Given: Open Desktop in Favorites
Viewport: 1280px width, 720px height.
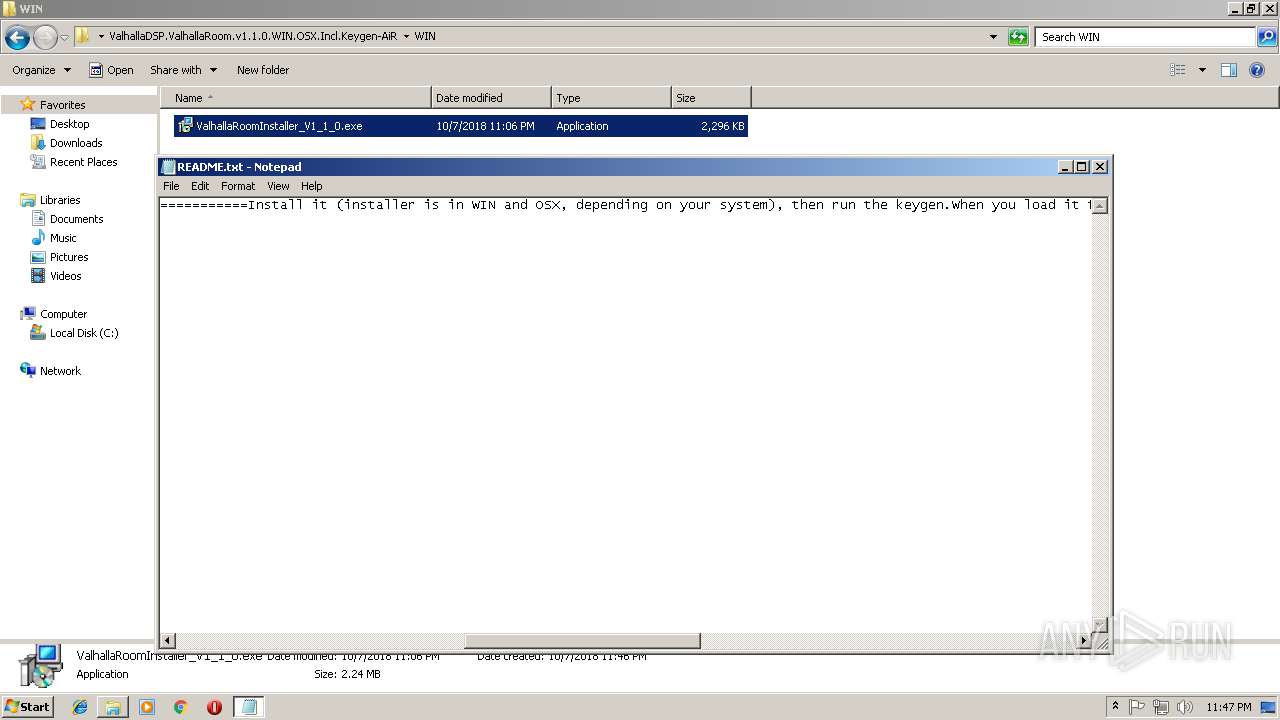Looking at the screenshot, I should [x=69, y=124].
